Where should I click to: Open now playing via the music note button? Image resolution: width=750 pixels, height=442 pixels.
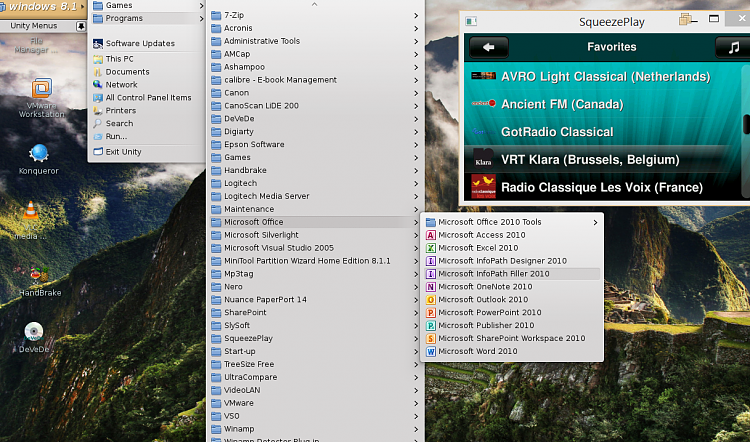click(733, 47)
